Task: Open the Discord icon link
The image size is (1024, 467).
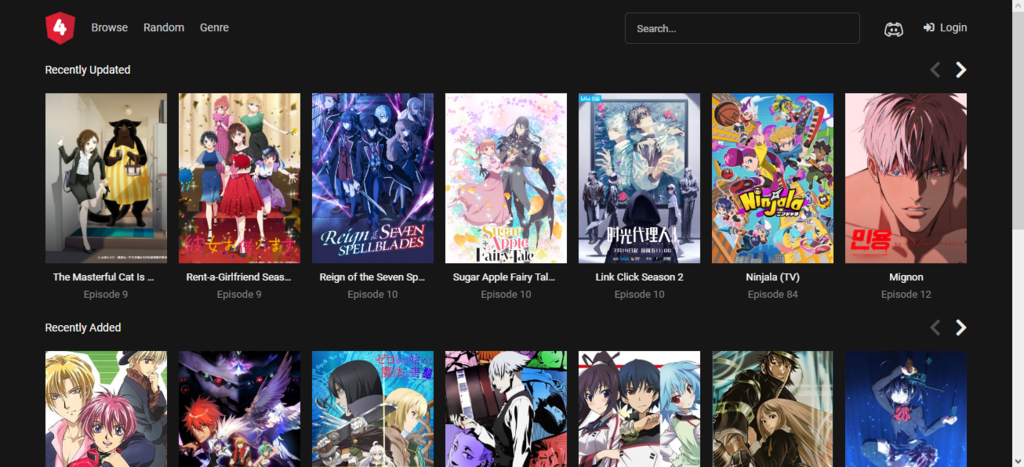Action: pyautogui.click(x=893, y=29)
